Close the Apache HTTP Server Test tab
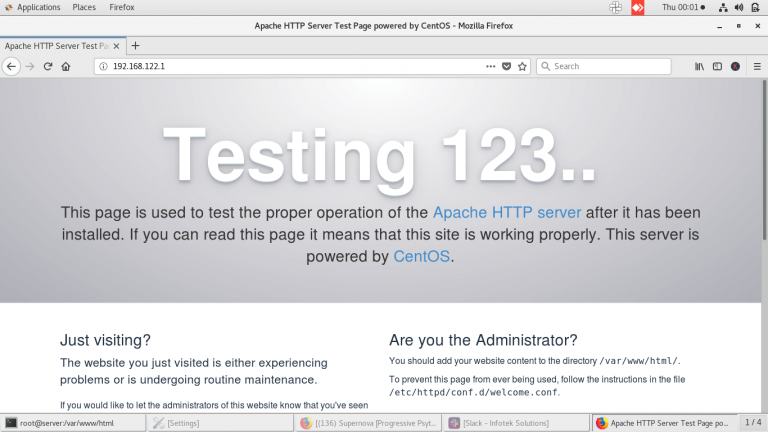Image resolution: width=768 pixels, height=432 pixels. coord(116,46)
